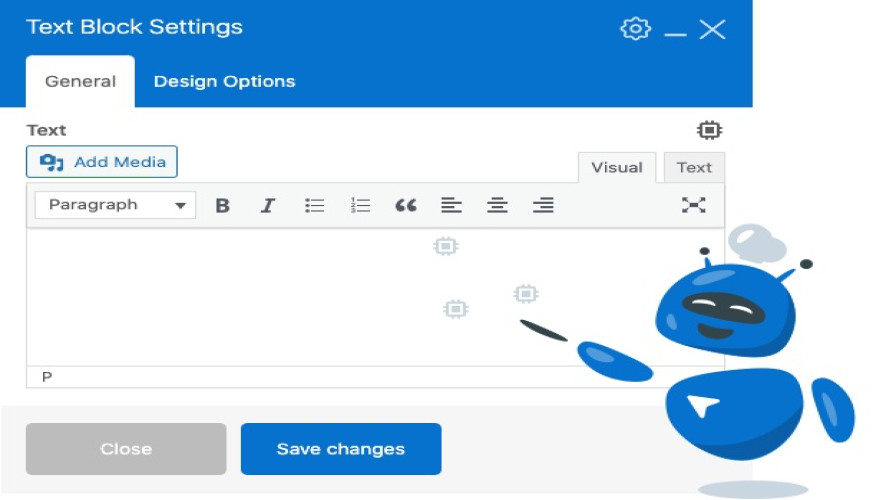
Task: Switch editor to Visual mode
Action: [x=616, y=168]
